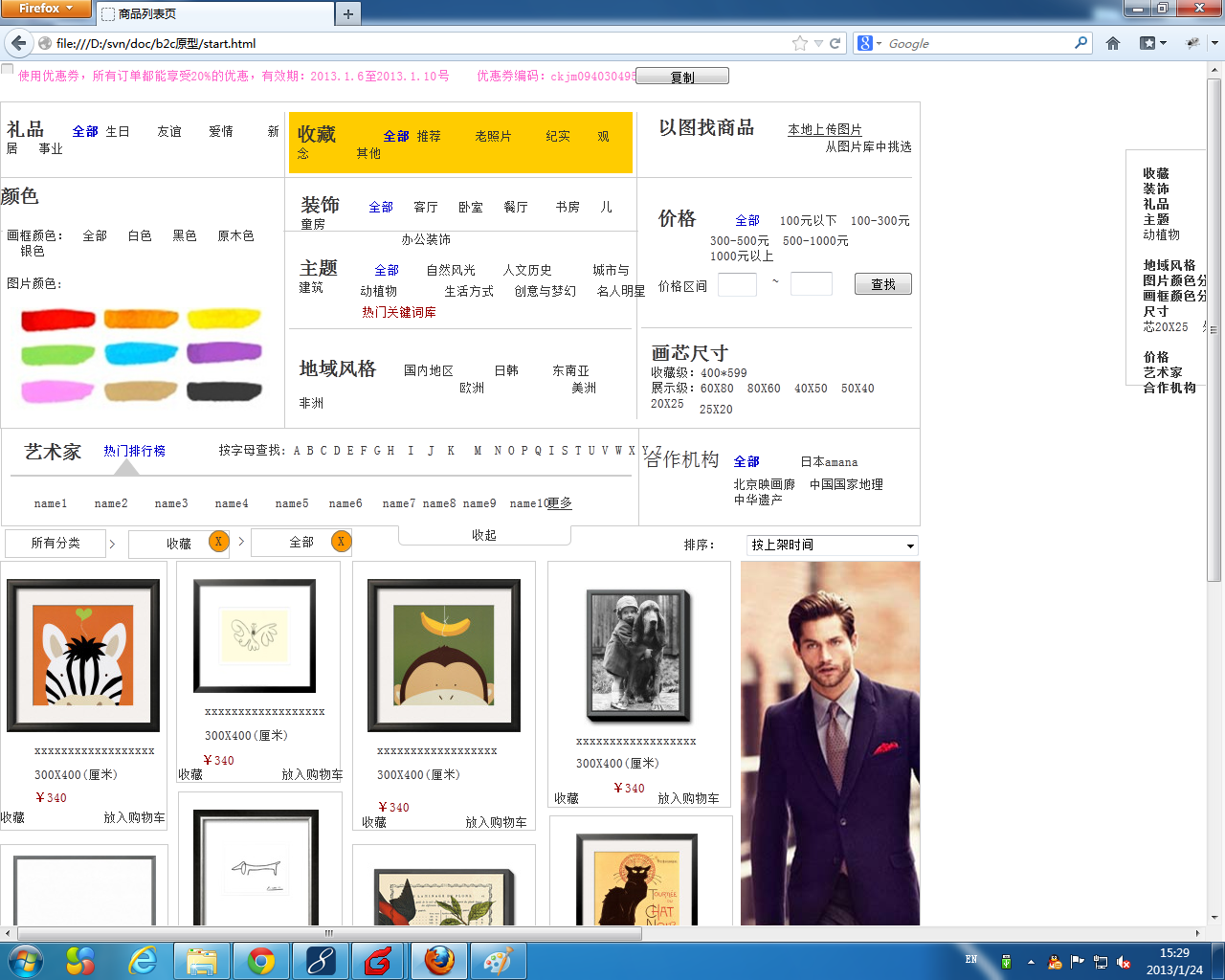This screenshot has width=1225, height=980.
Task: Expand the dropdown arrow beside the bookmark star
Action: tap(818, 43)
